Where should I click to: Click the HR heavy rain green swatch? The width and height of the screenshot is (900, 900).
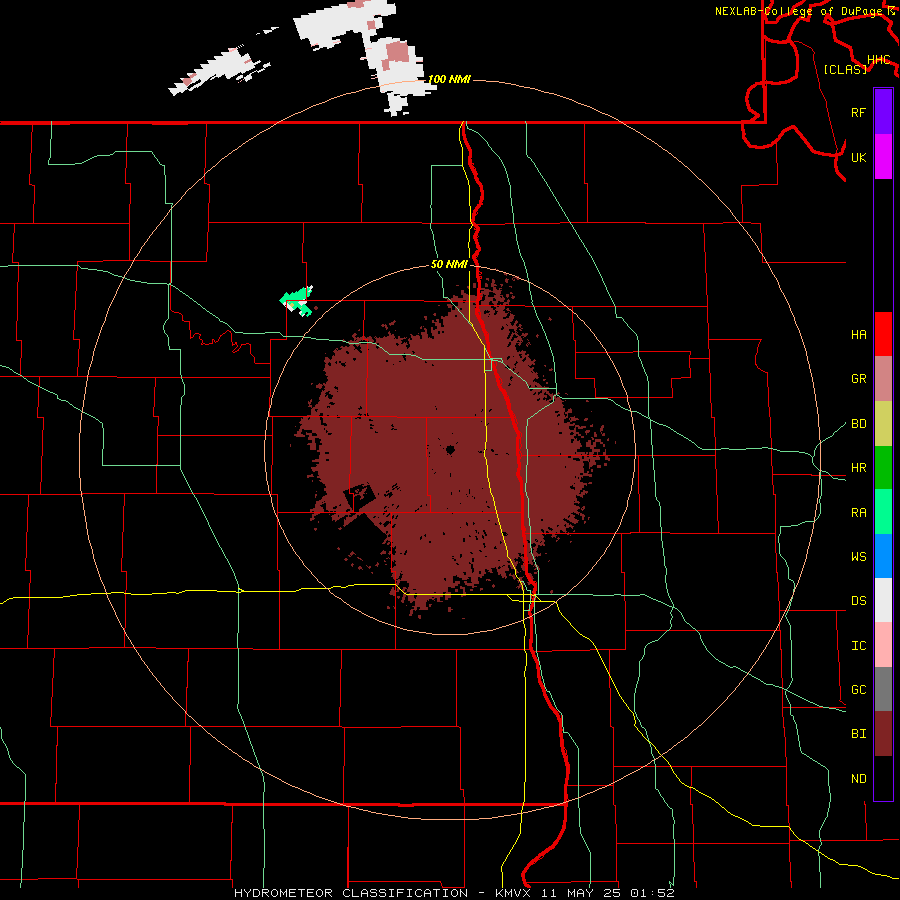point(883,467)
